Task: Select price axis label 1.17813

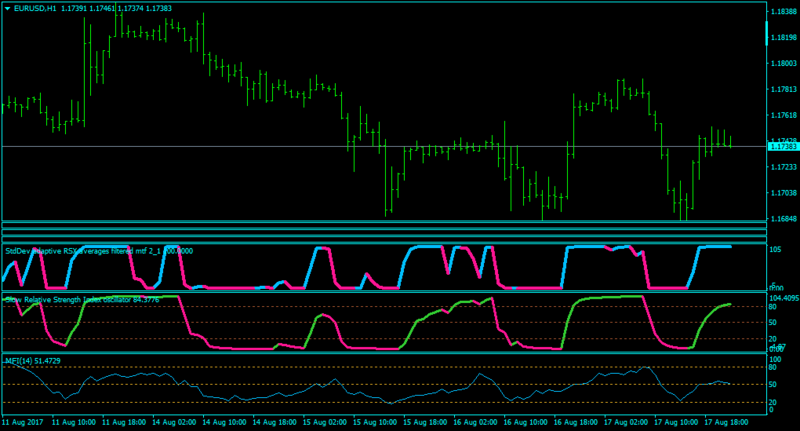Action: [784, 89]
